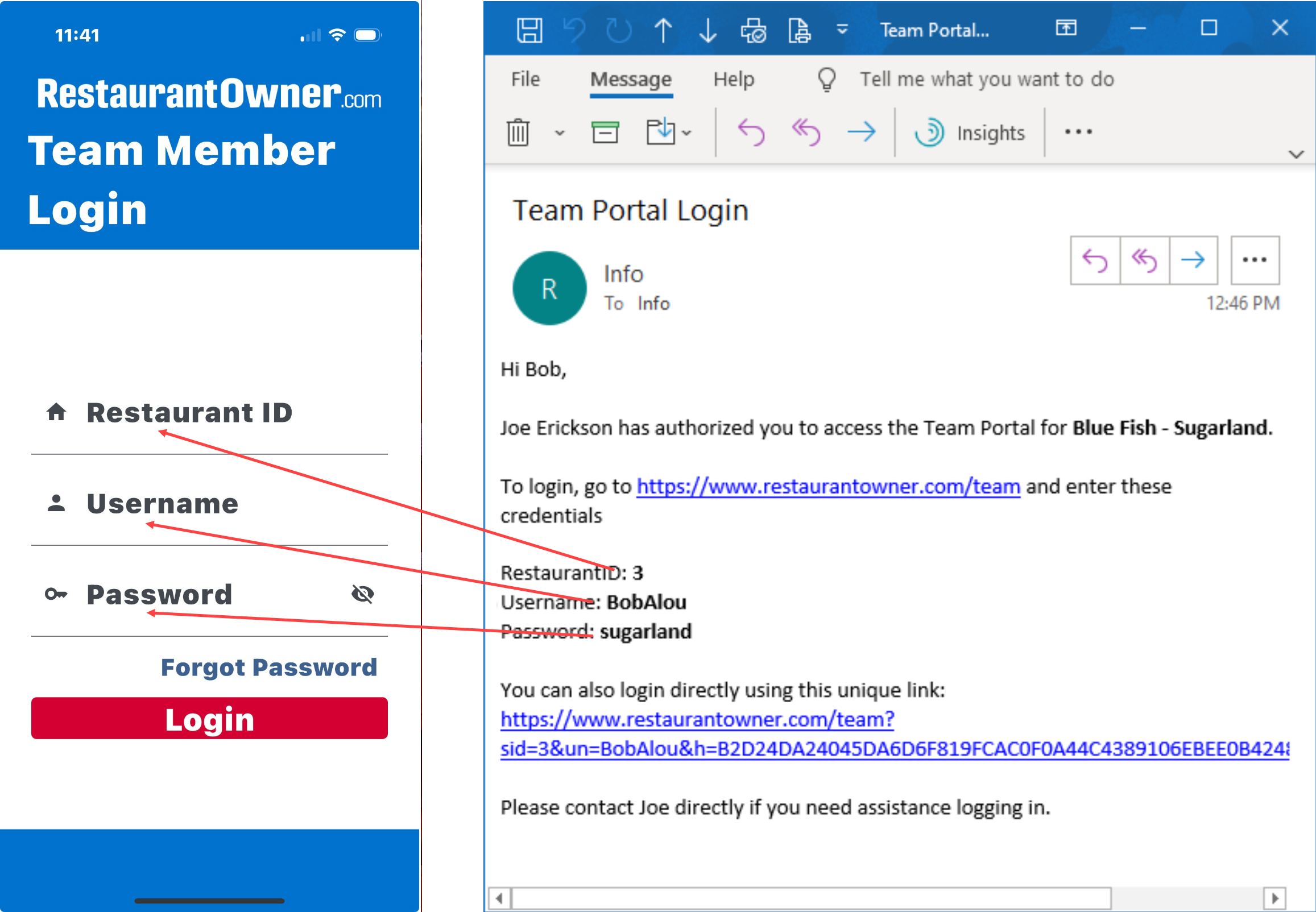
Task: Click the sender avatar circle R
Action: click(x=550, y=289)
